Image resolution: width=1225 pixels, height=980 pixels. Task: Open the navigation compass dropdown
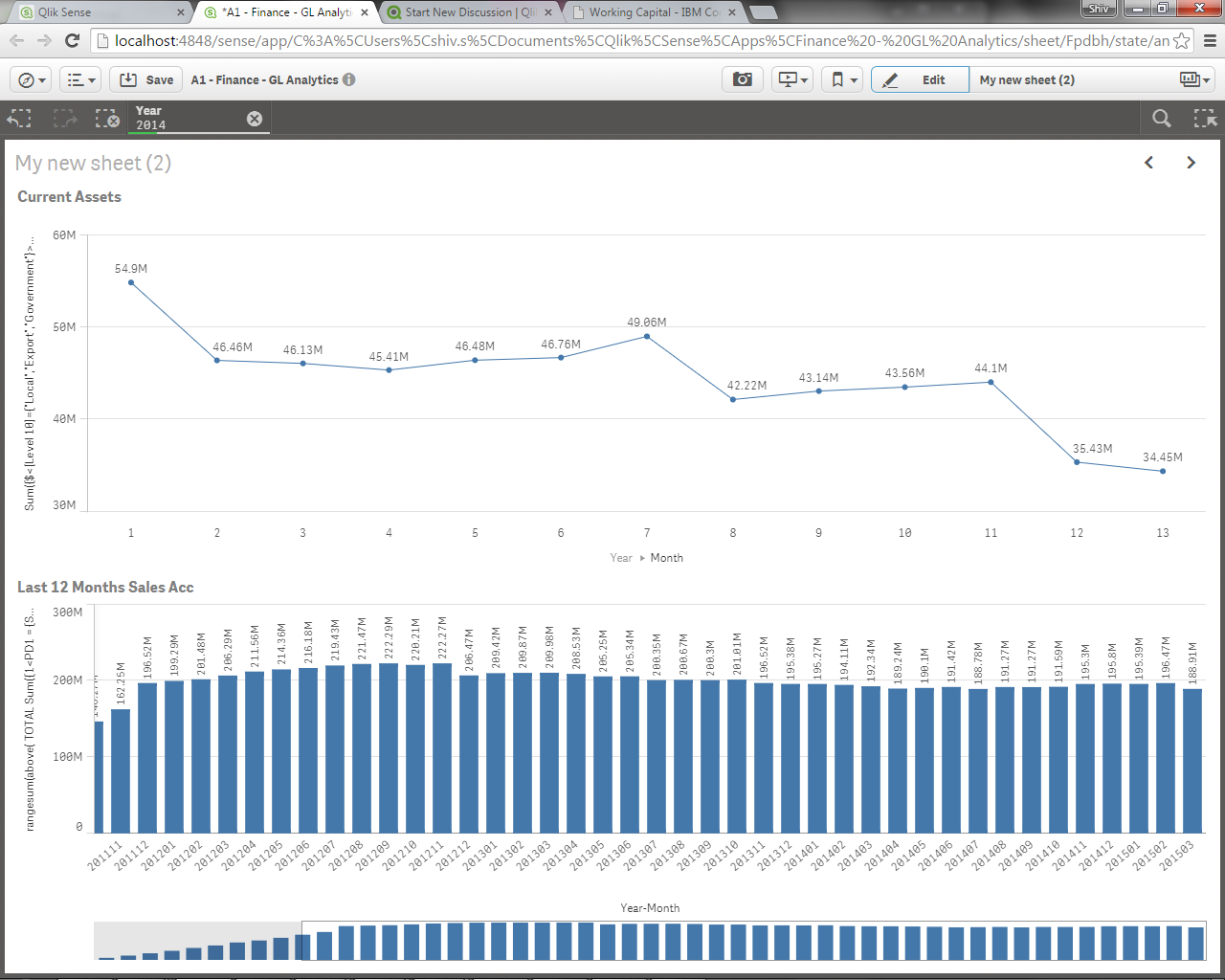[x=30, y=79]
